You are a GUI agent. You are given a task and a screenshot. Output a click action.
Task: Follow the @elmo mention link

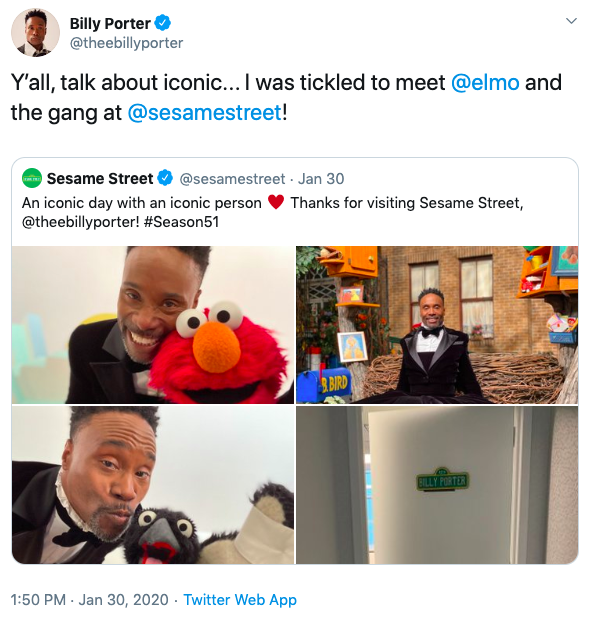pyautogui.click(x=485, y=83)
